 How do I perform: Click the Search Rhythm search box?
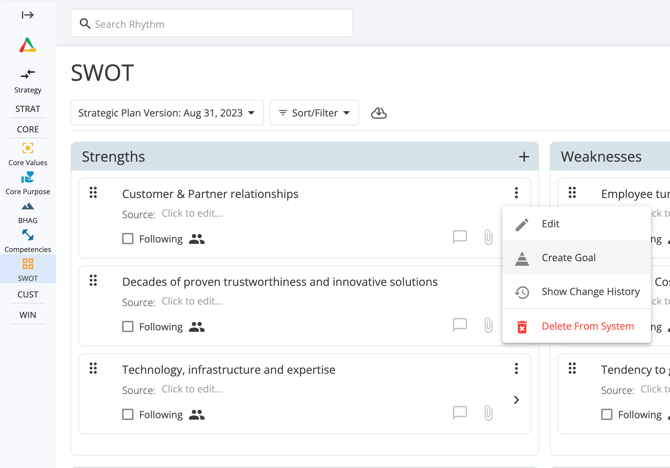(x=212, y=24)
